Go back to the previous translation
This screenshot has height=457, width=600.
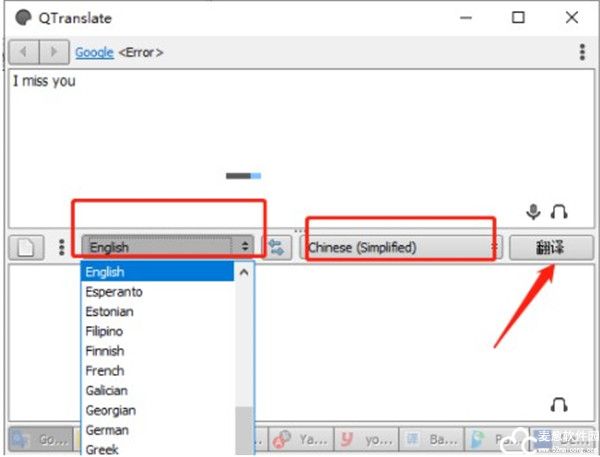24,51
